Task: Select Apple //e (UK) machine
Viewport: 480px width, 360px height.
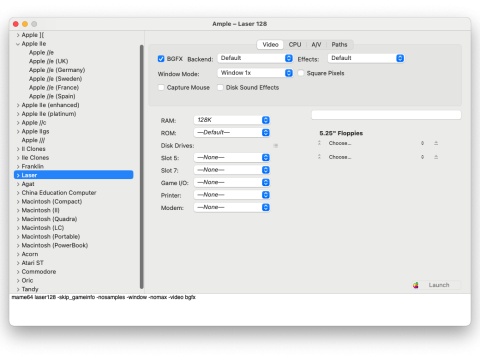Action: coord(49,61)
